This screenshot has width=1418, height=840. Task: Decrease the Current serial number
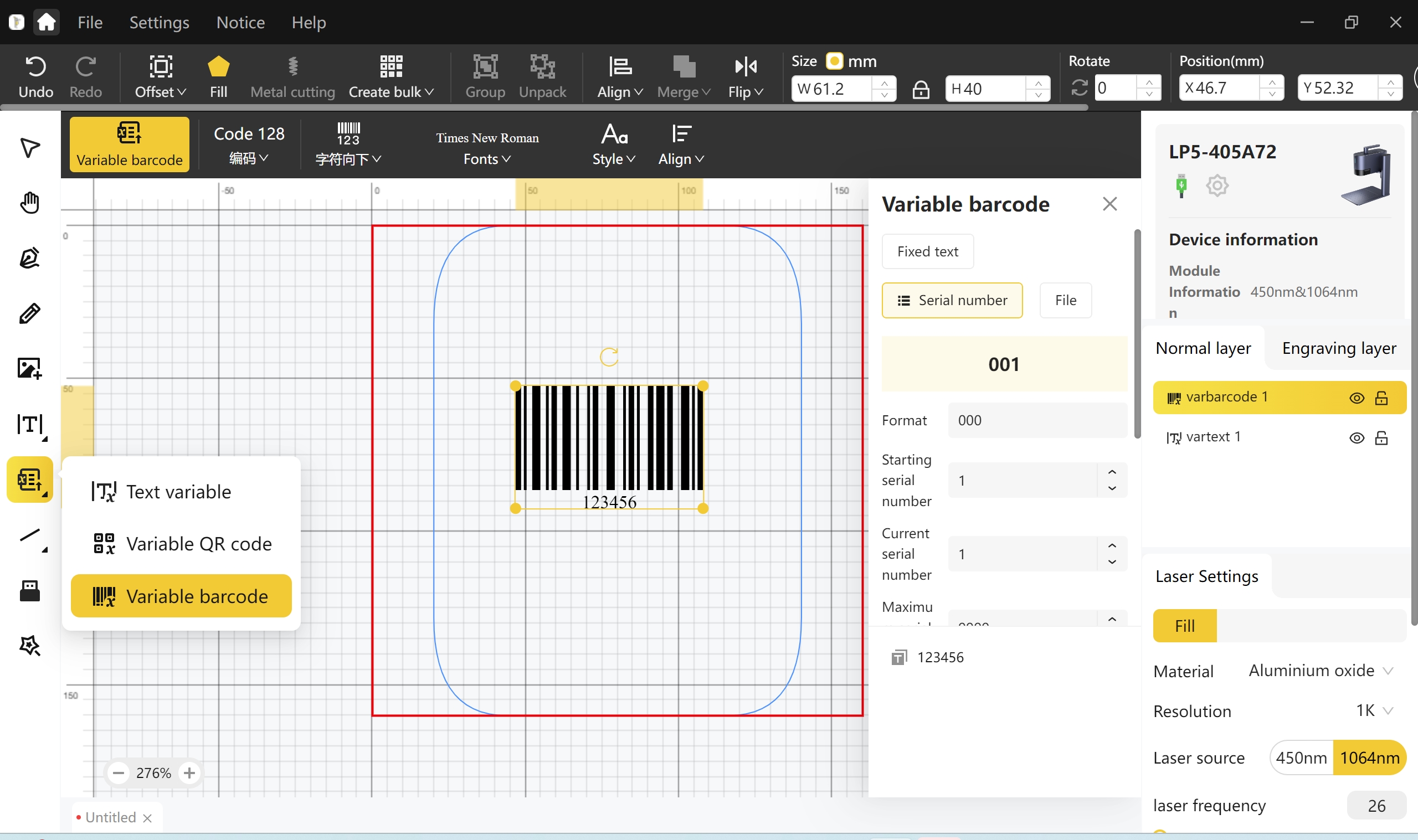tap(1112, 561)
